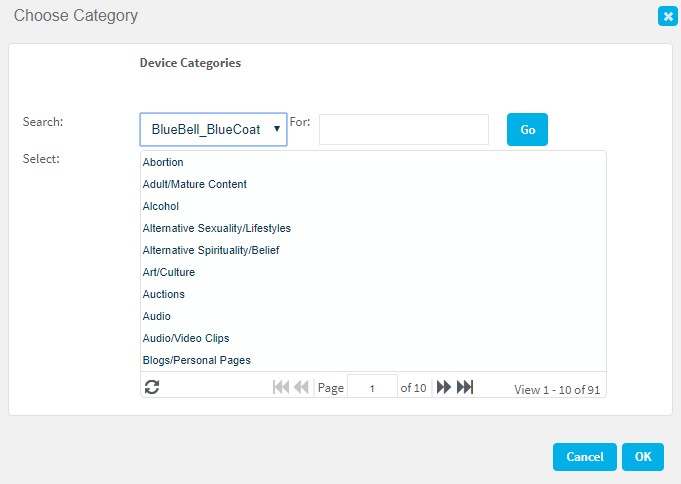Select Adult/Mature Content category
This screenshot has height=484, width=681.
pos(195,184)
